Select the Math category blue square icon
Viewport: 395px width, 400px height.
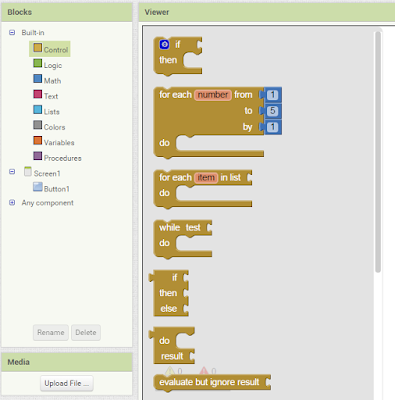click(38, 79)
